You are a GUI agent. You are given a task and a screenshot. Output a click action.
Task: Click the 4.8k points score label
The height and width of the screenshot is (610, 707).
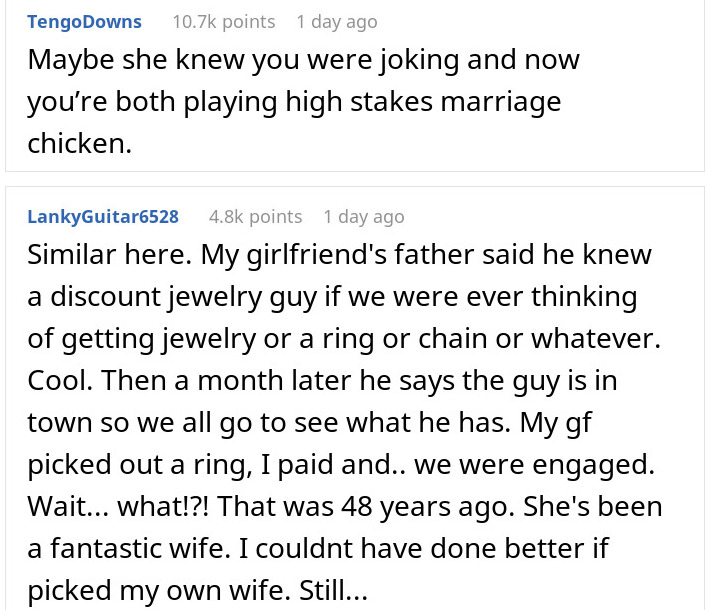click(x=255, y=216)
